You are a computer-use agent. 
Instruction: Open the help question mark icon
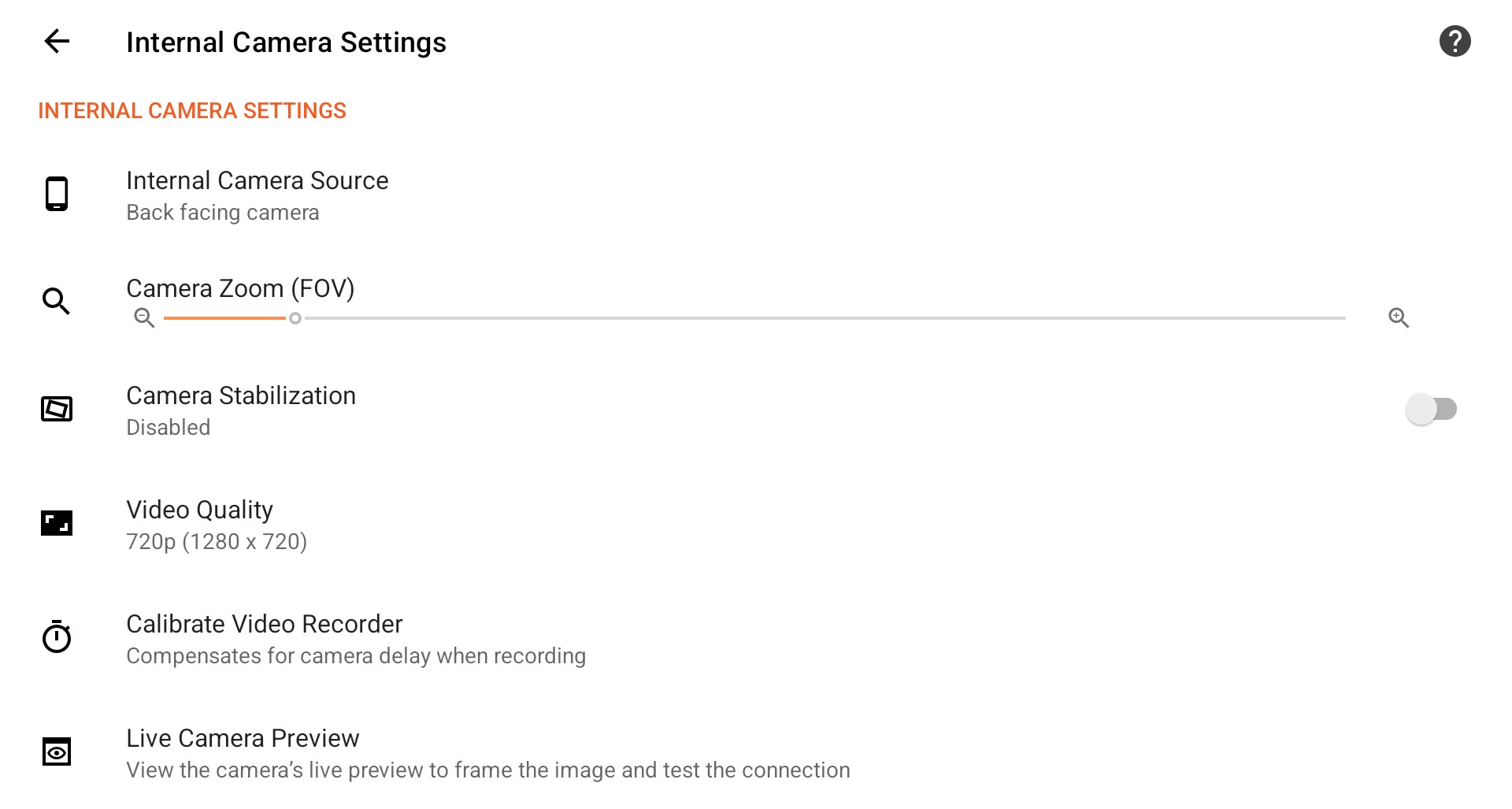1455,41
